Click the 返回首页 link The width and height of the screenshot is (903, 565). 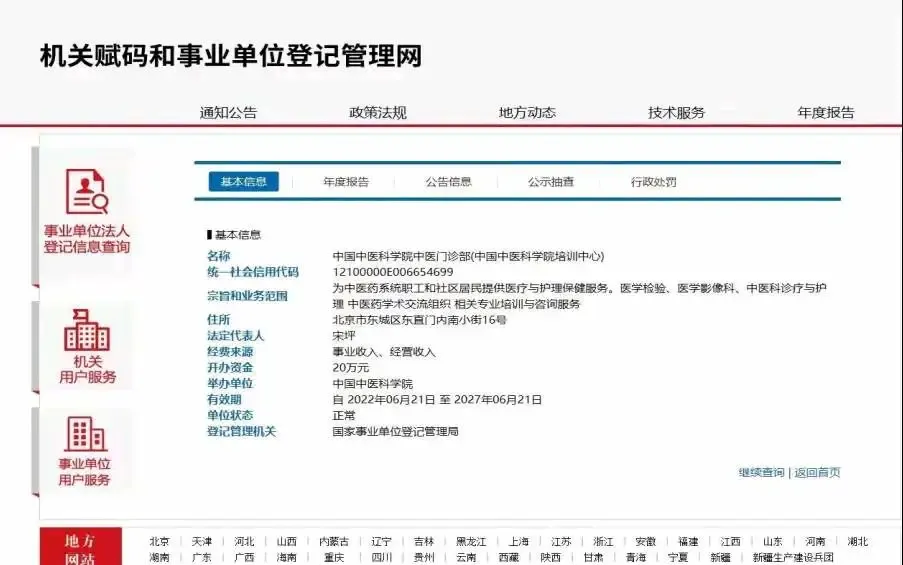[817, 472]
